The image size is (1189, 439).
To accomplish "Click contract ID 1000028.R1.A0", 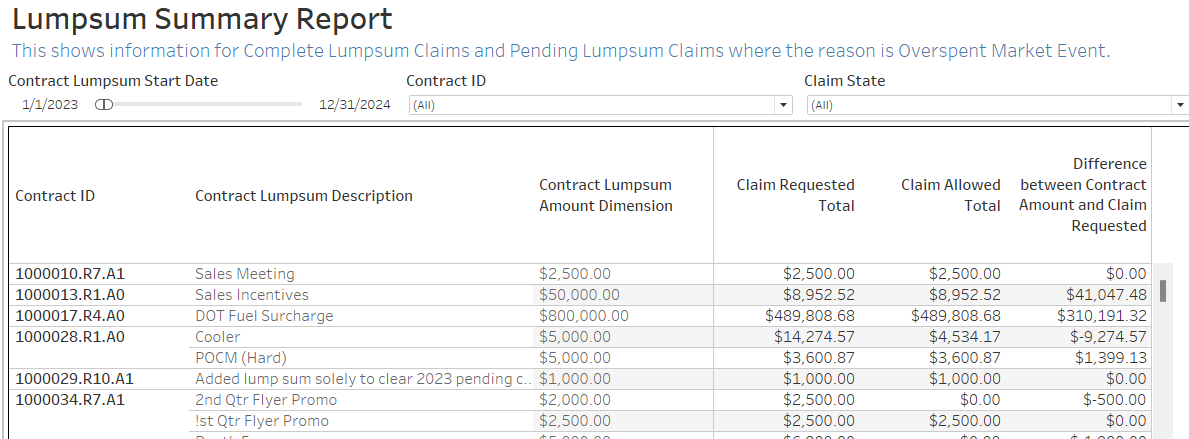I will (x=69, y=337).
